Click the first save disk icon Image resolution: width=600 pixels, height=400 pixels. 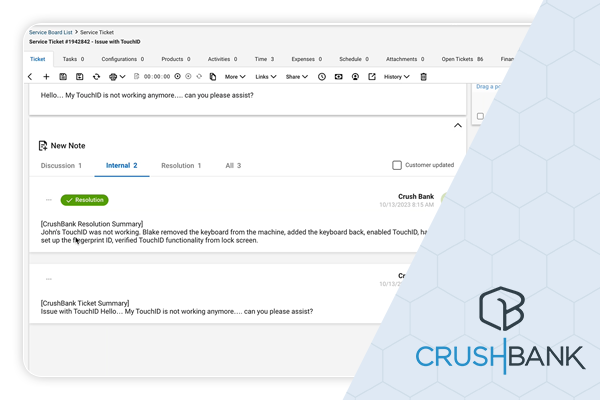point(63,77)
